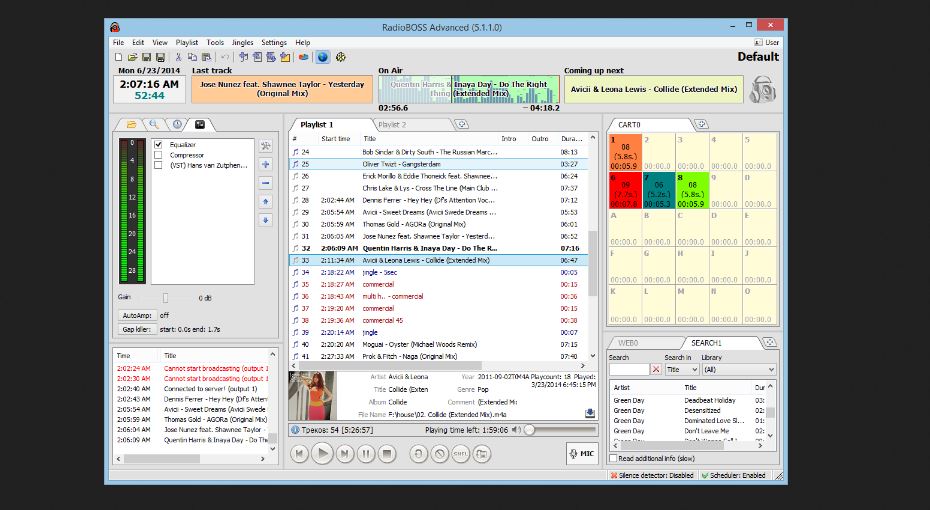Image resolution: width=930 pixels, height=510 pixels.
Task: Open the File menu
Action: click(x=119, y=43)
